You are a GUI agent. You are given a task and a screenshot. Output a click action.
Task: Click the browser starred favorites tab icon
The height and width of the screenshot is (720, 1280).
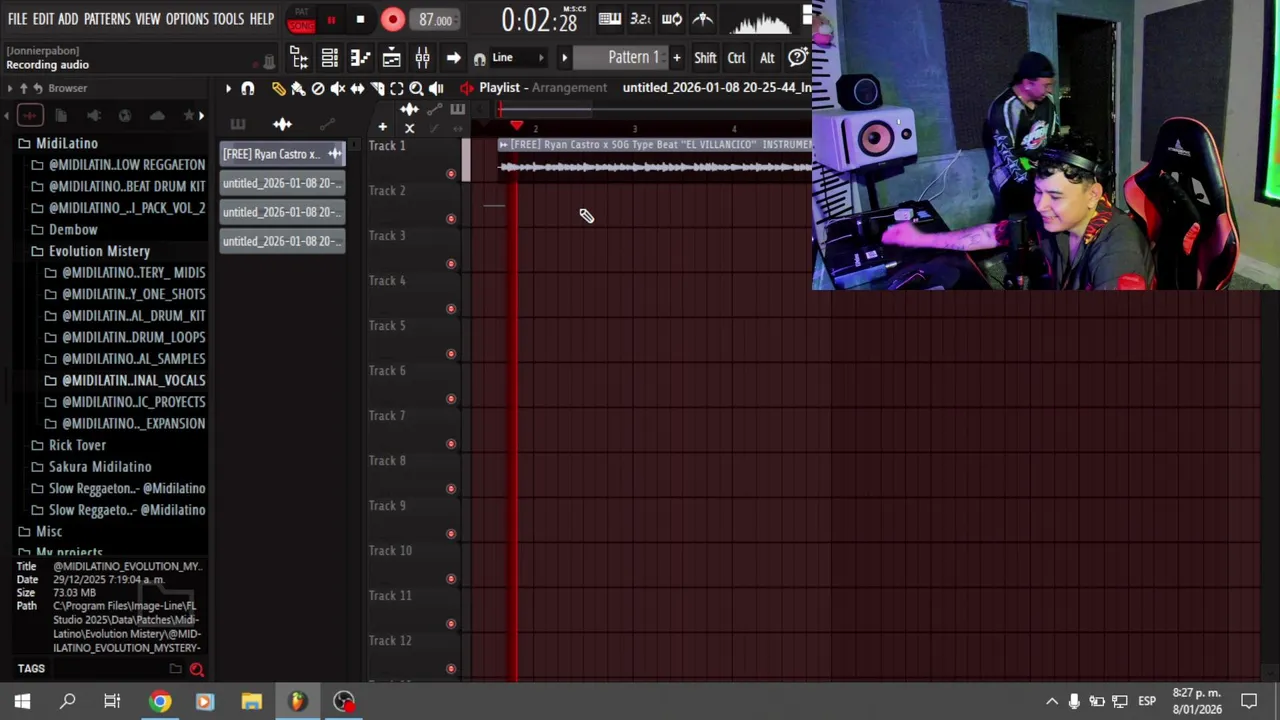(x=188, y=116)
